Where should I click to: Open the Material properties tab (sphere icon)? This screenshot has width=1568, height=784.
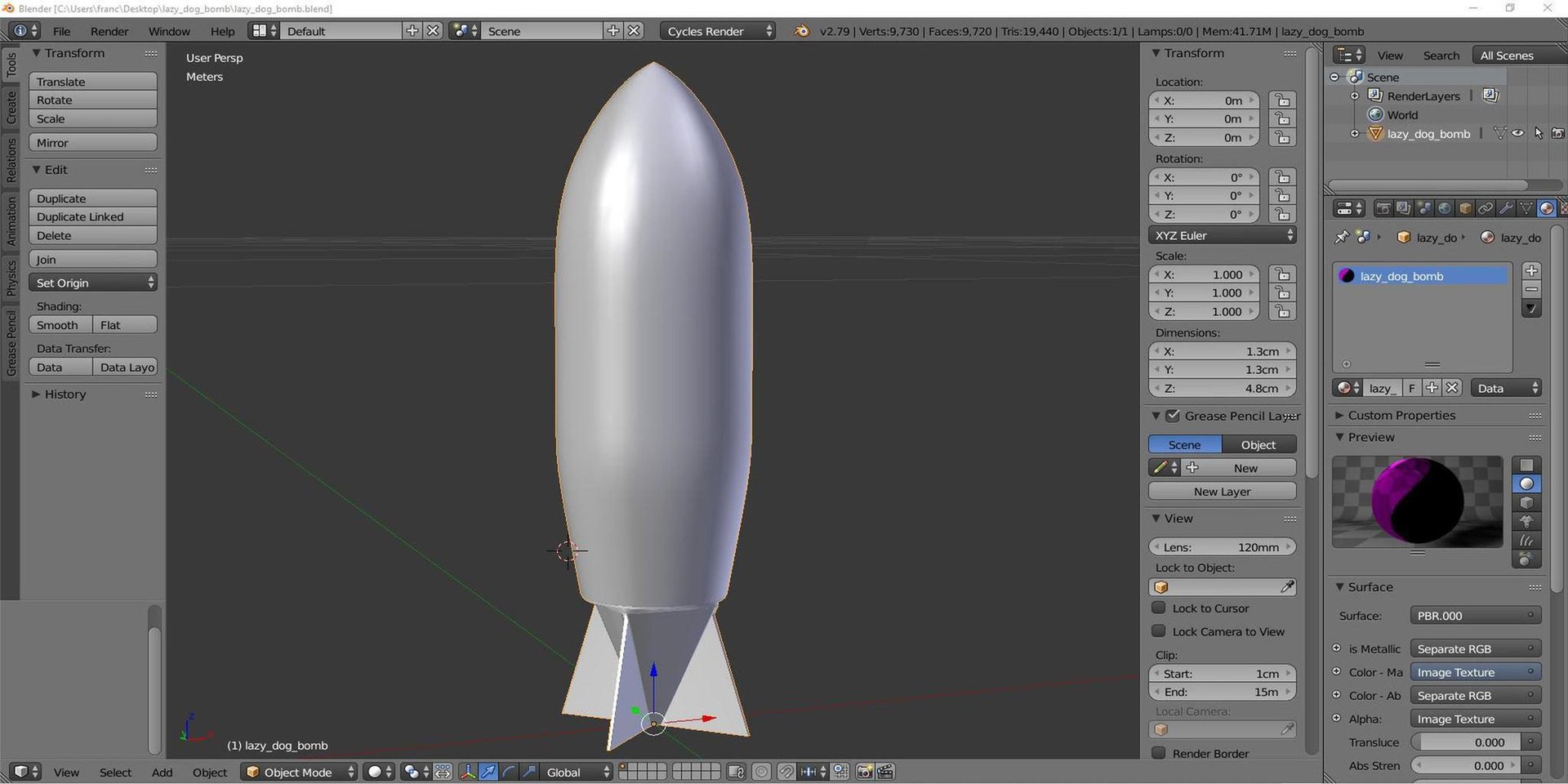click(1546, 208)
